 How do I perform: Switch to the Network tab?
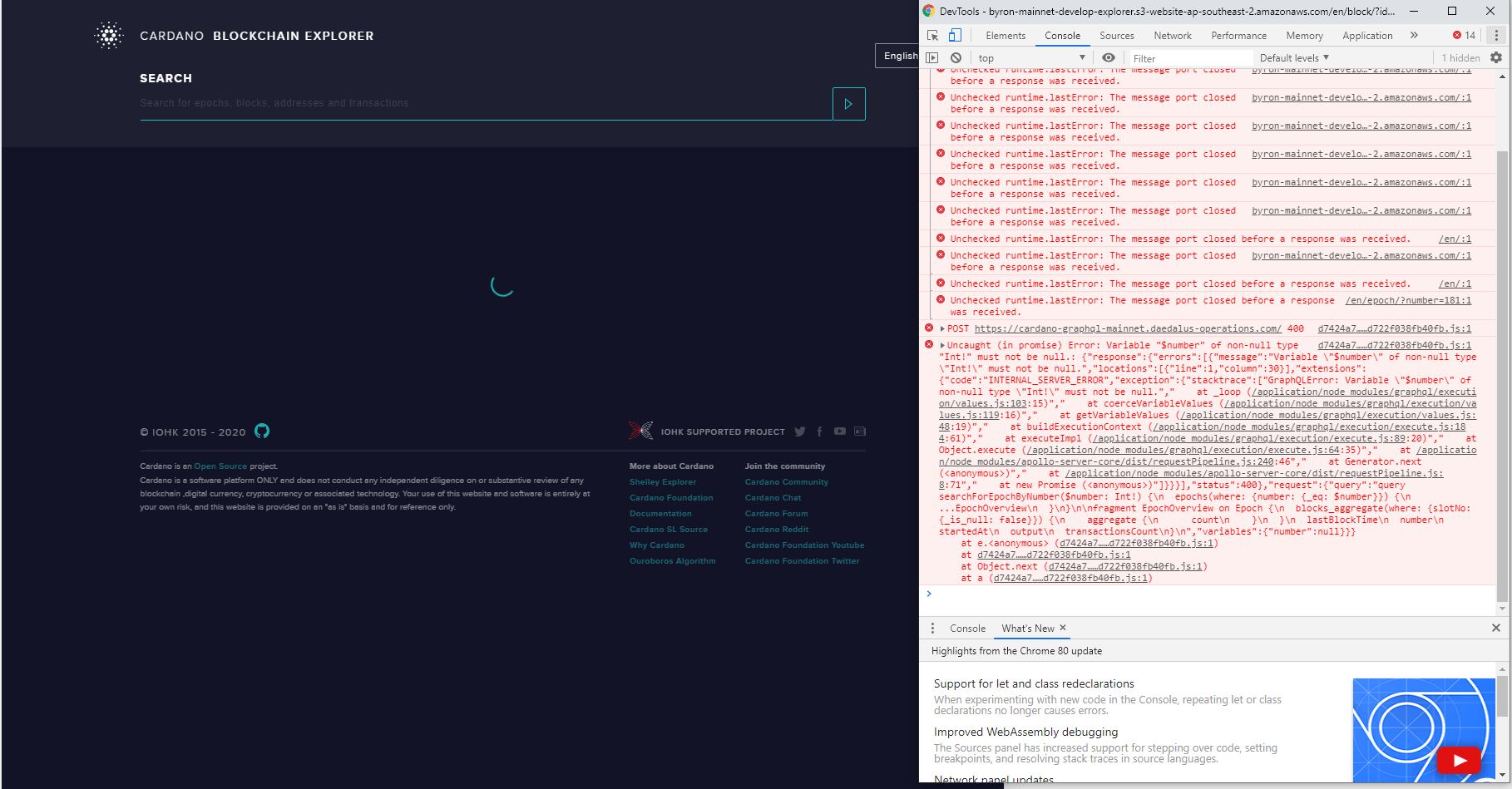pyautogui.click(x=1173, y=36)
